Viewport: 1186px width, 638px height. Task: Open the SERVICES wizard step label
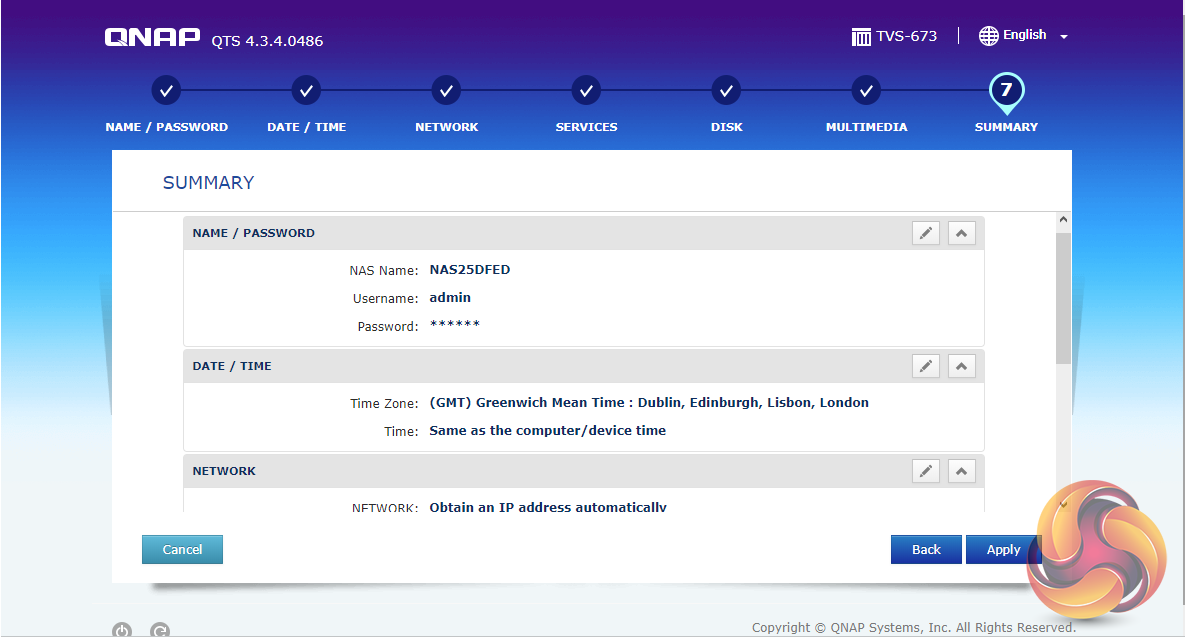click(586, 127)
